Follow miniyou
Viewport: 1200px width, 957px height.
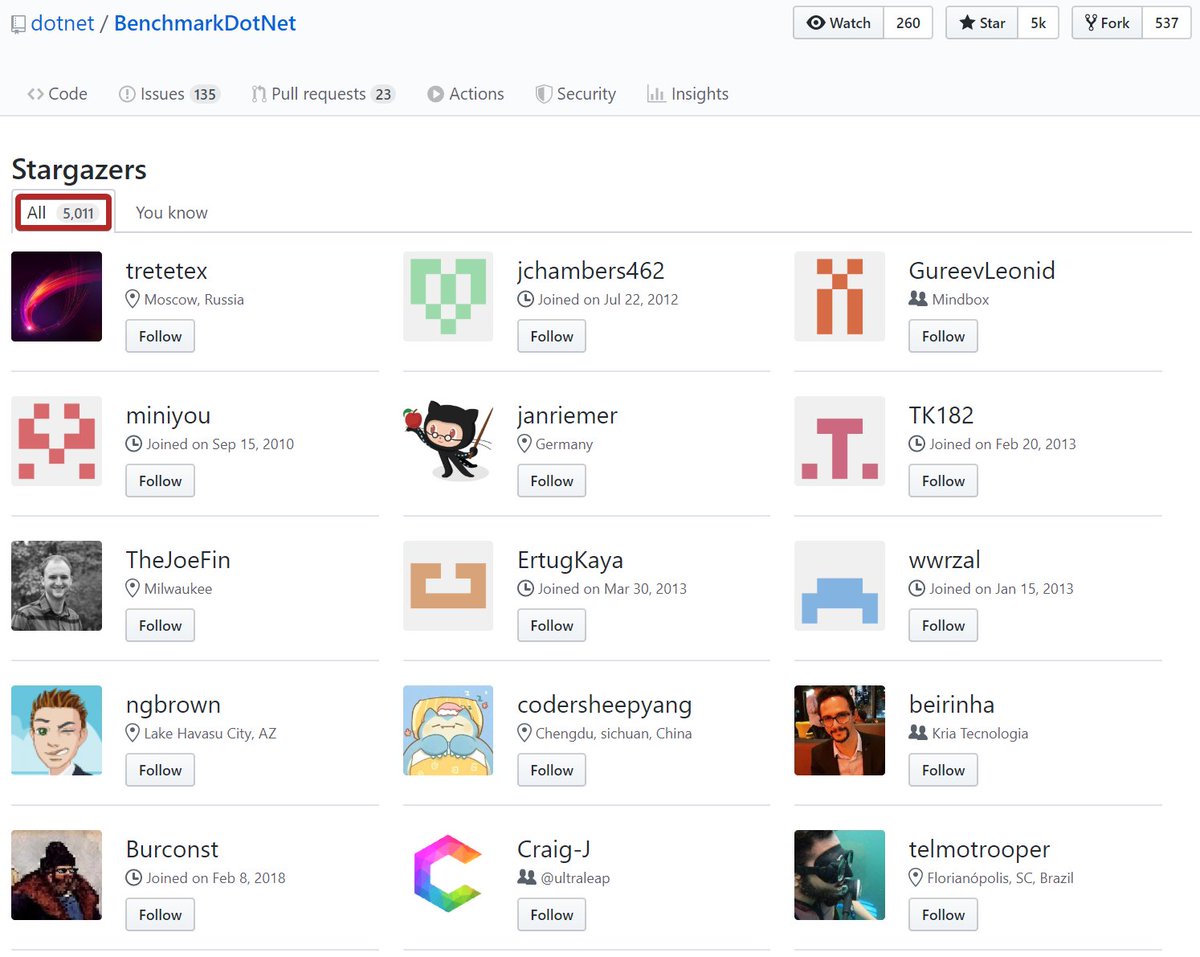[160, 481]
